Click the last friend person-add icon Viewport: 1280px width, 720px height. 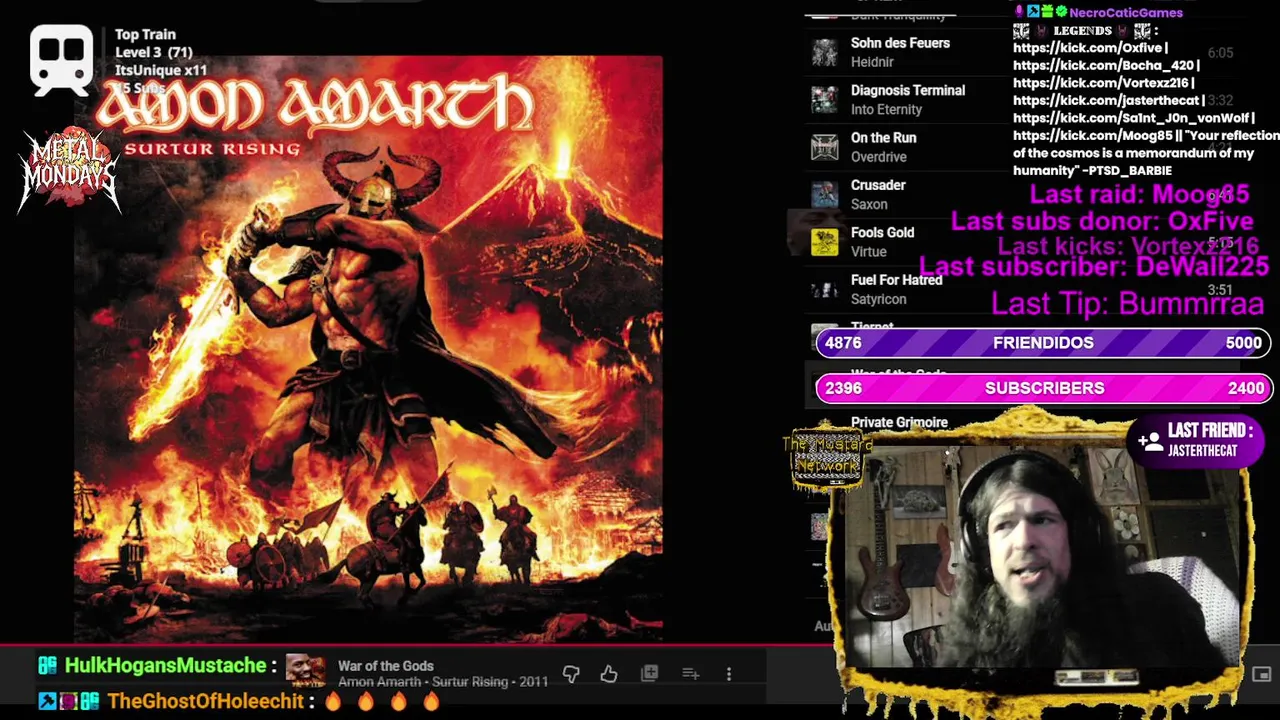pyautogui.click(x=1150, y=440)
